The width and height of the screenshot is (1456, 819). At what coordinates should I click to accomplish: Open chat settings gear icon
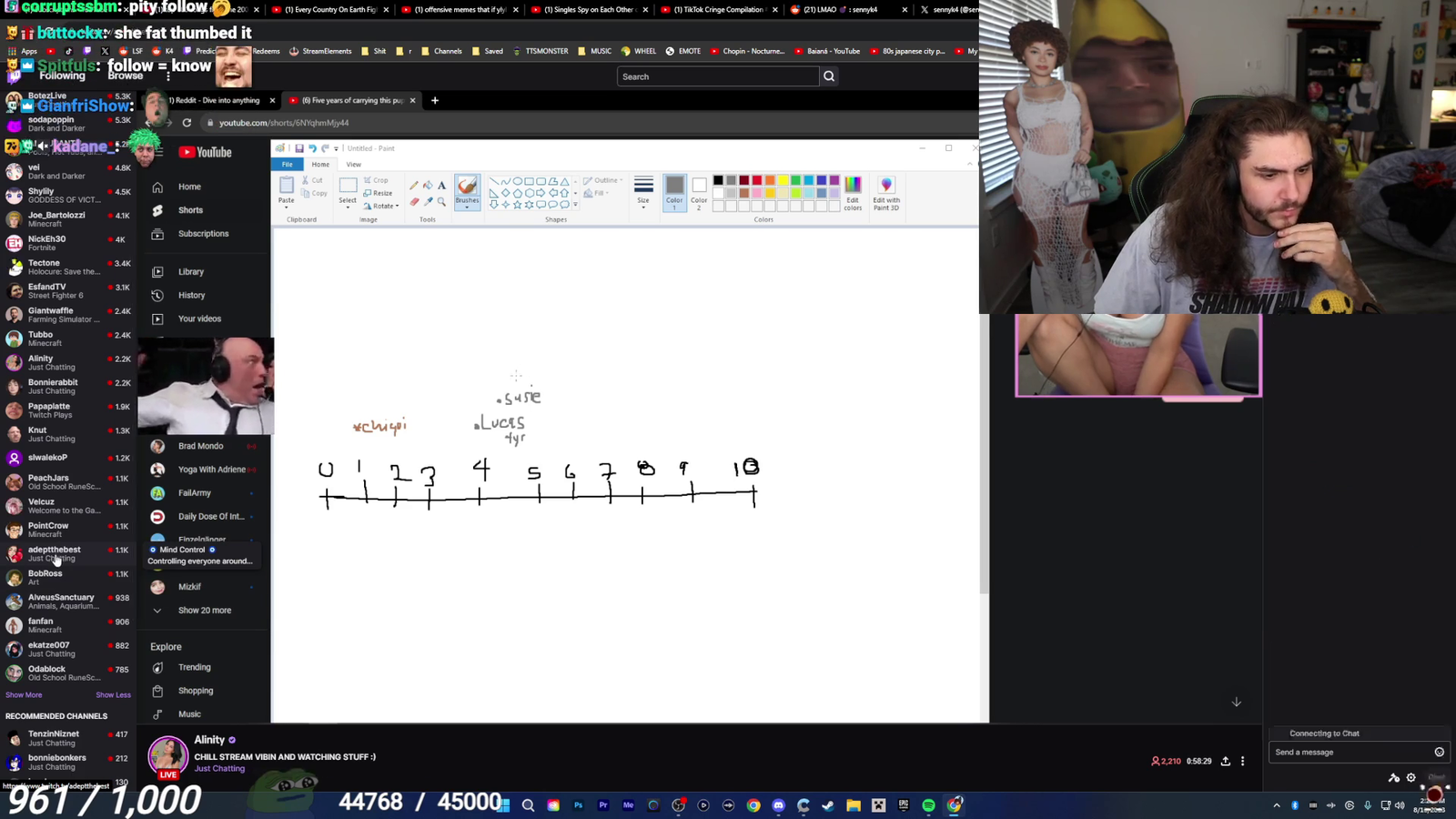tap(1410, 778)
